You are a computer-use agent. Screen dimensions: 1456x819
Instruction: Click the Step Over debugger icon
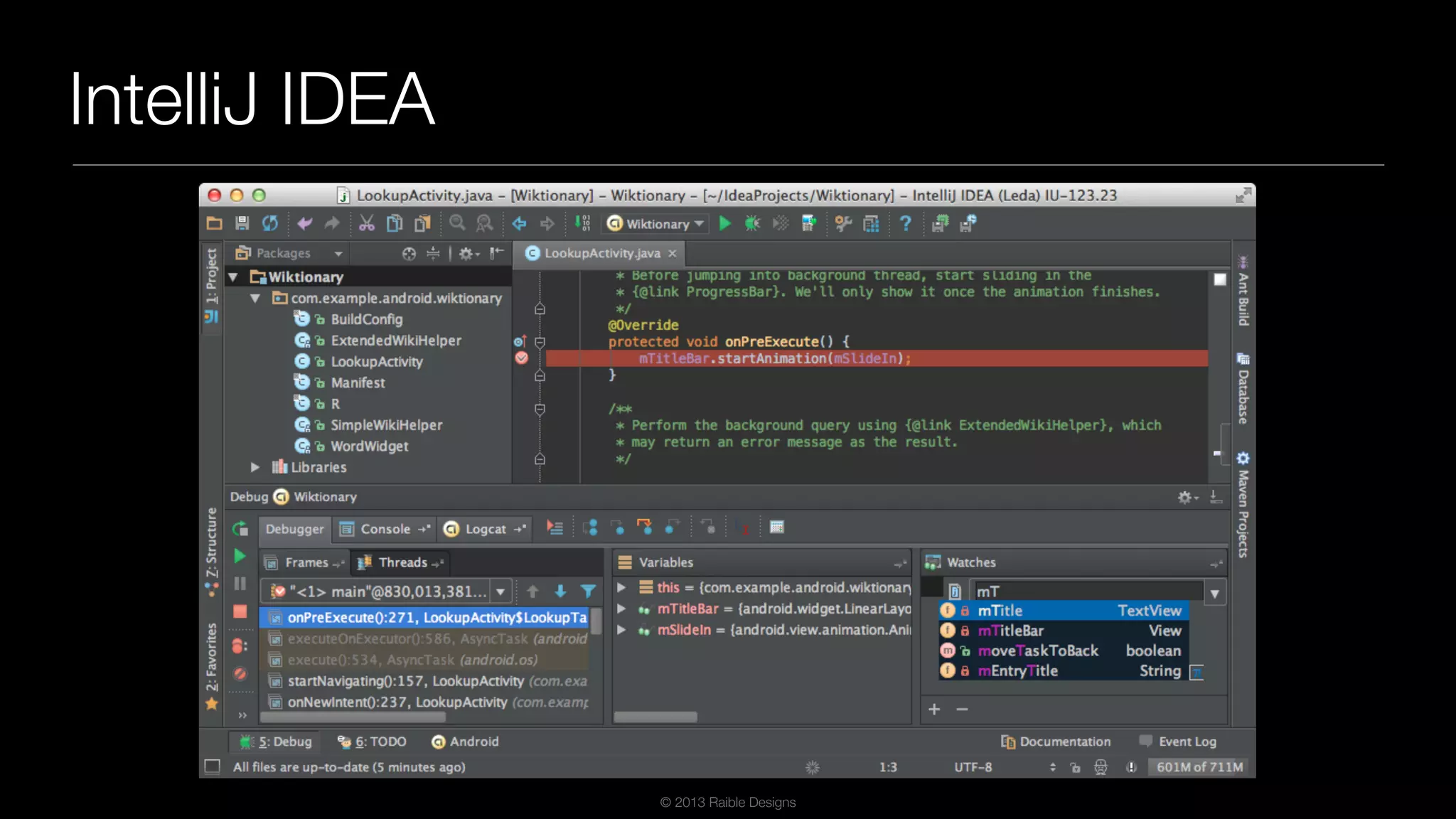(590, 528)
